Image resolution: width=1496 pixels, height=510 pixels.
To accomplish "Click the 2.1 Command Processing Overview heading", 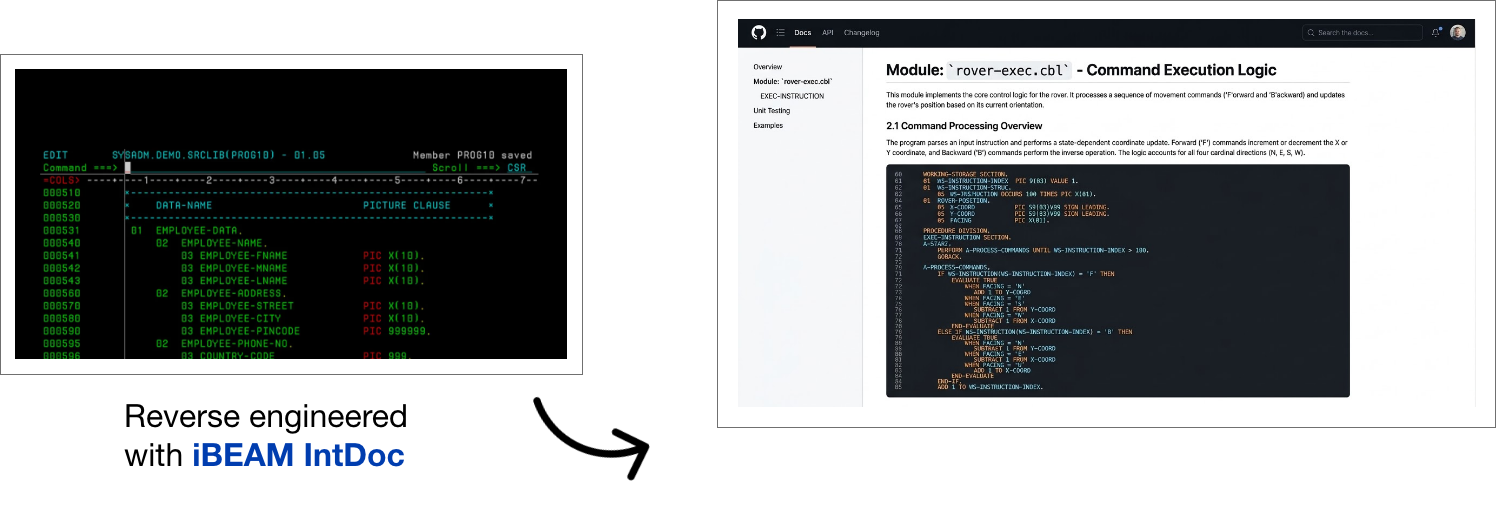I will coord(964,126).
